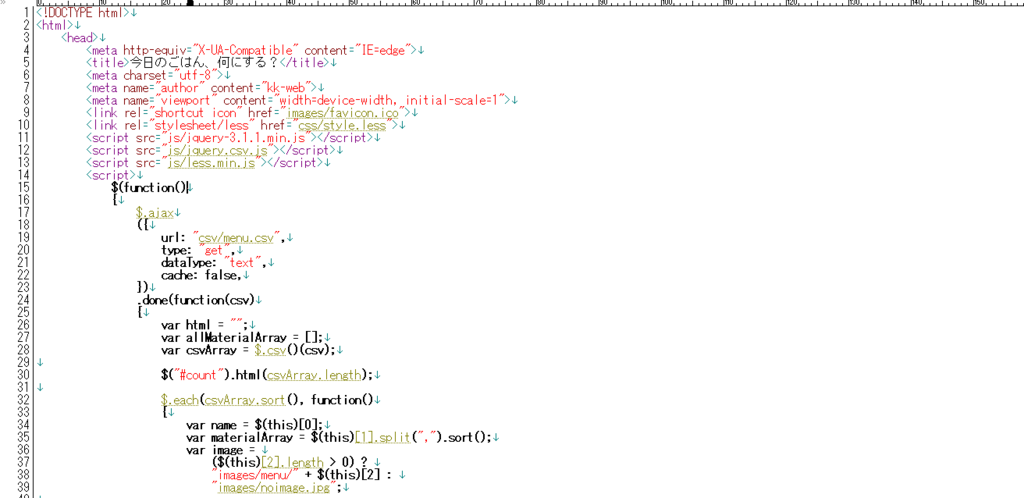Click the <!DOCTYPE html> declaration

[x=83, y=13]
